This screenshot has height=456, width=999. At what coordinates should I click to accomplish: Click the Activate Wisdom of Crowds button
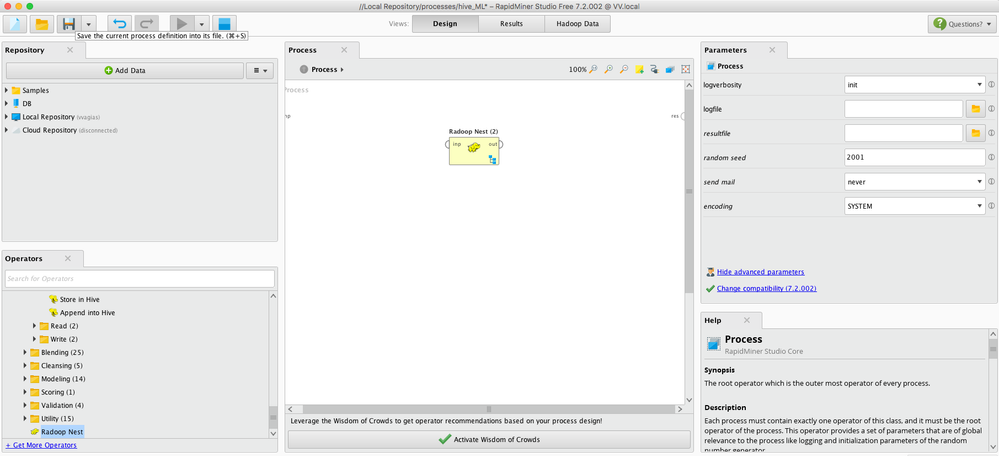coord(489,439)
